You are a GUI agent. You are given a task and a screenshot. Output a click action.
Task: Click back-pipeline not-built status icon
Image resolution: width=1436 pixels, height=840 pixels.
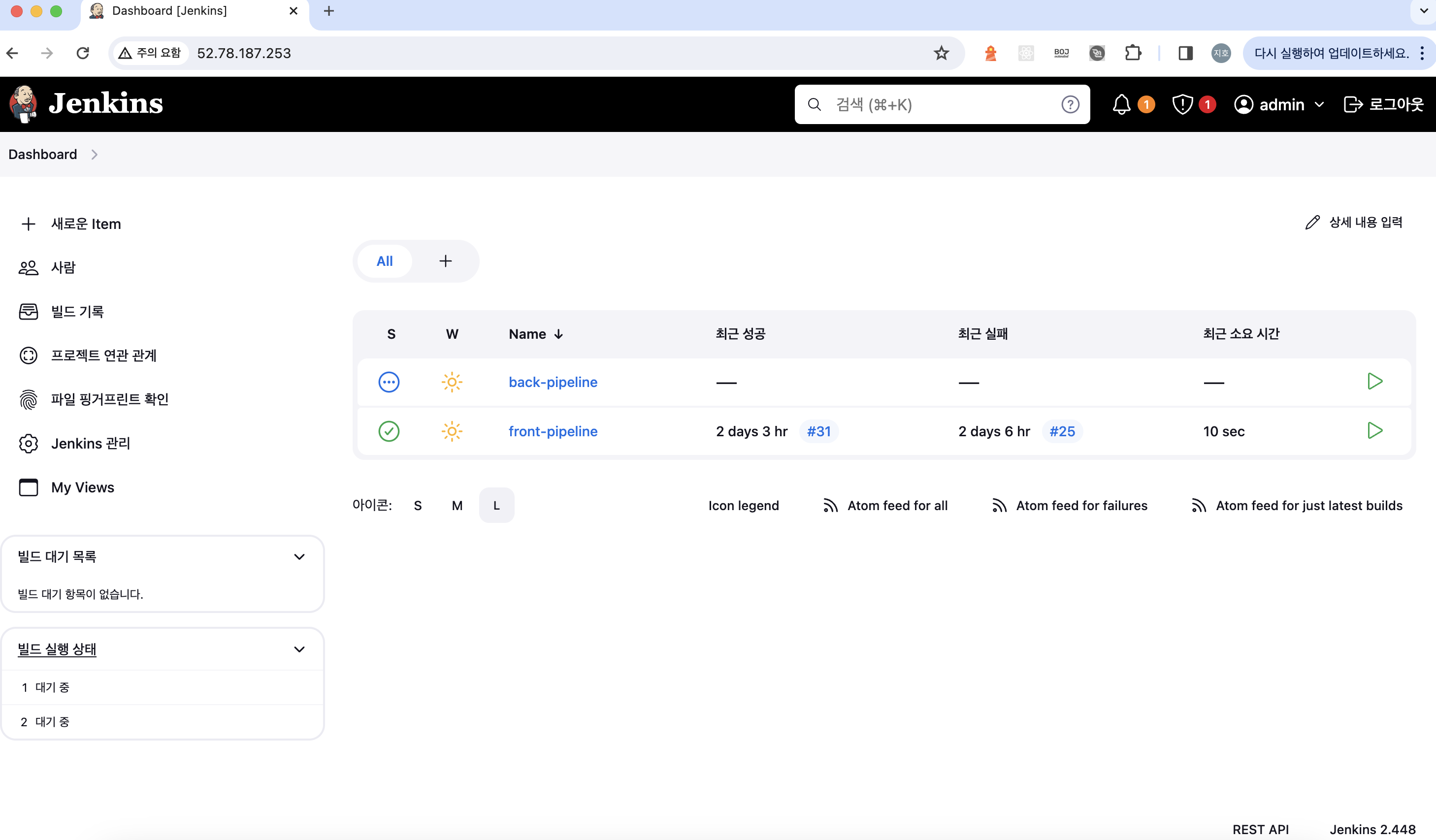(x=389, y=382)
